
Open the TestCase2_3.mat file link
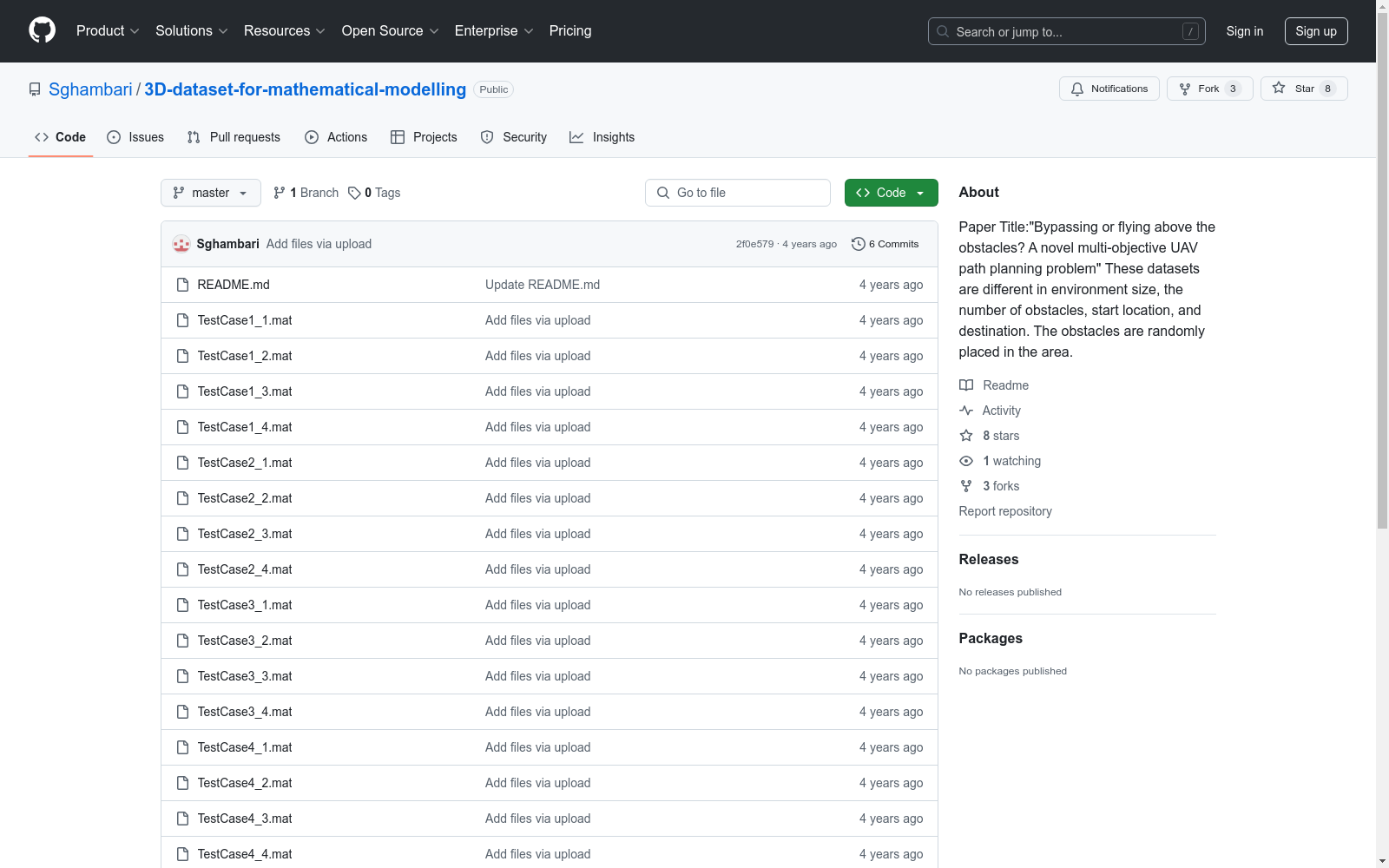tap(245, 534)
